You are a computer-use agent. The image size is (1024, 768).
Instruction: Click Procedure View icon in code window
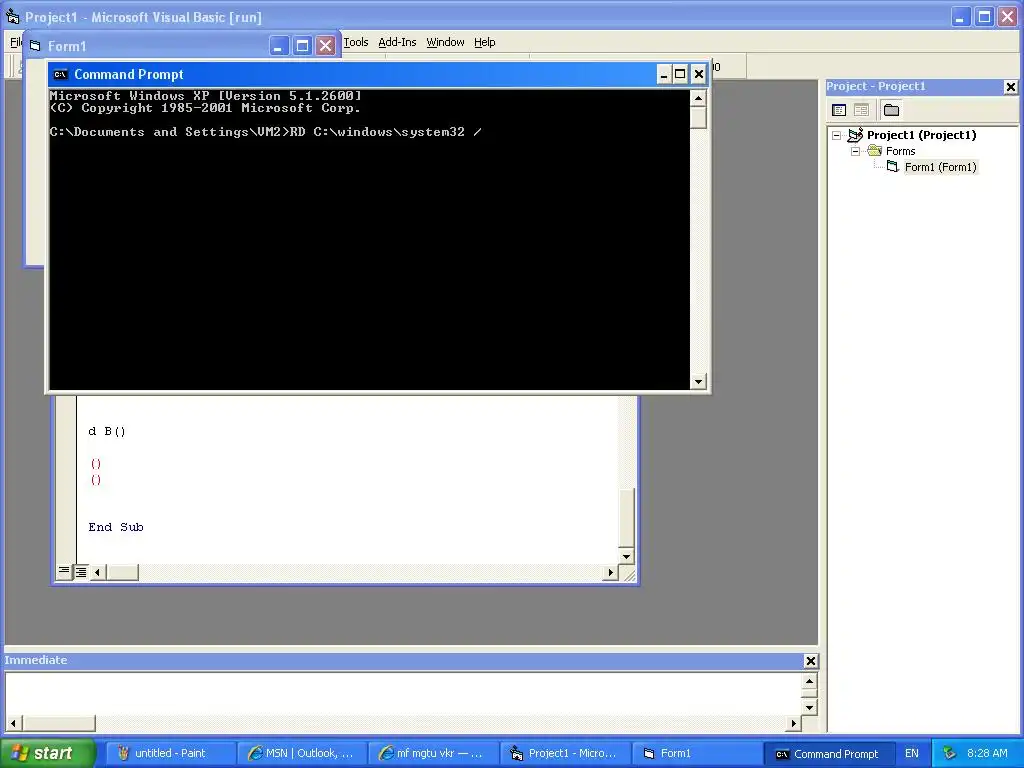tap(64, 572)
